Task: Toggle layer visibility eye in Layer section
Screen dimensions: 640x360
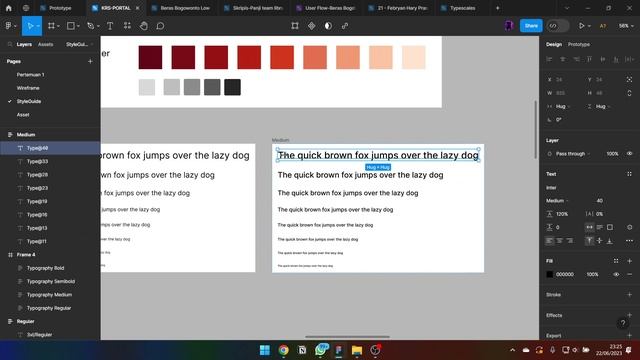Action: [x=629, y=153]
